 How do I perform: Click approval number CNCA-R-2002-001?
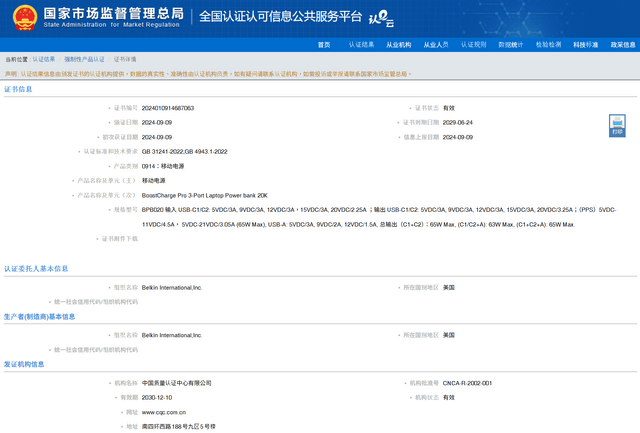(x=467, y=383)
